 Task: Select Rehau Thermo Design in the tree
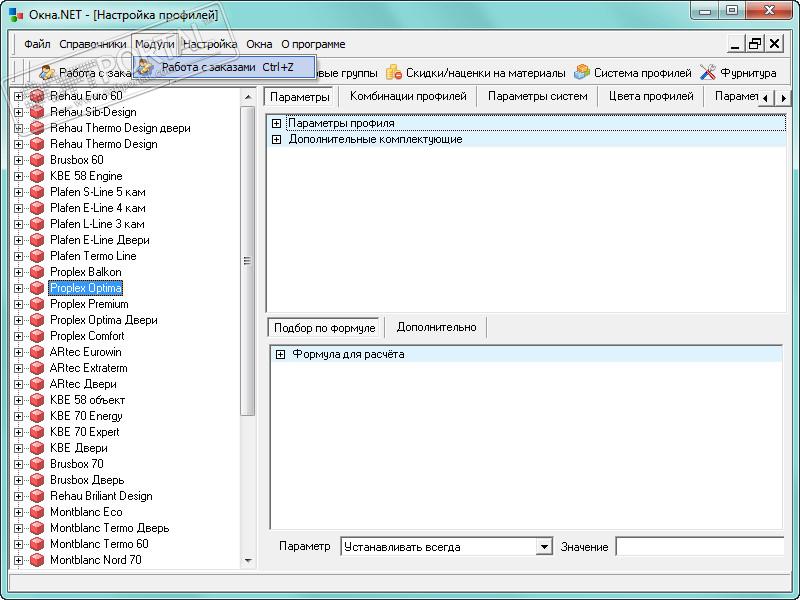104,144
